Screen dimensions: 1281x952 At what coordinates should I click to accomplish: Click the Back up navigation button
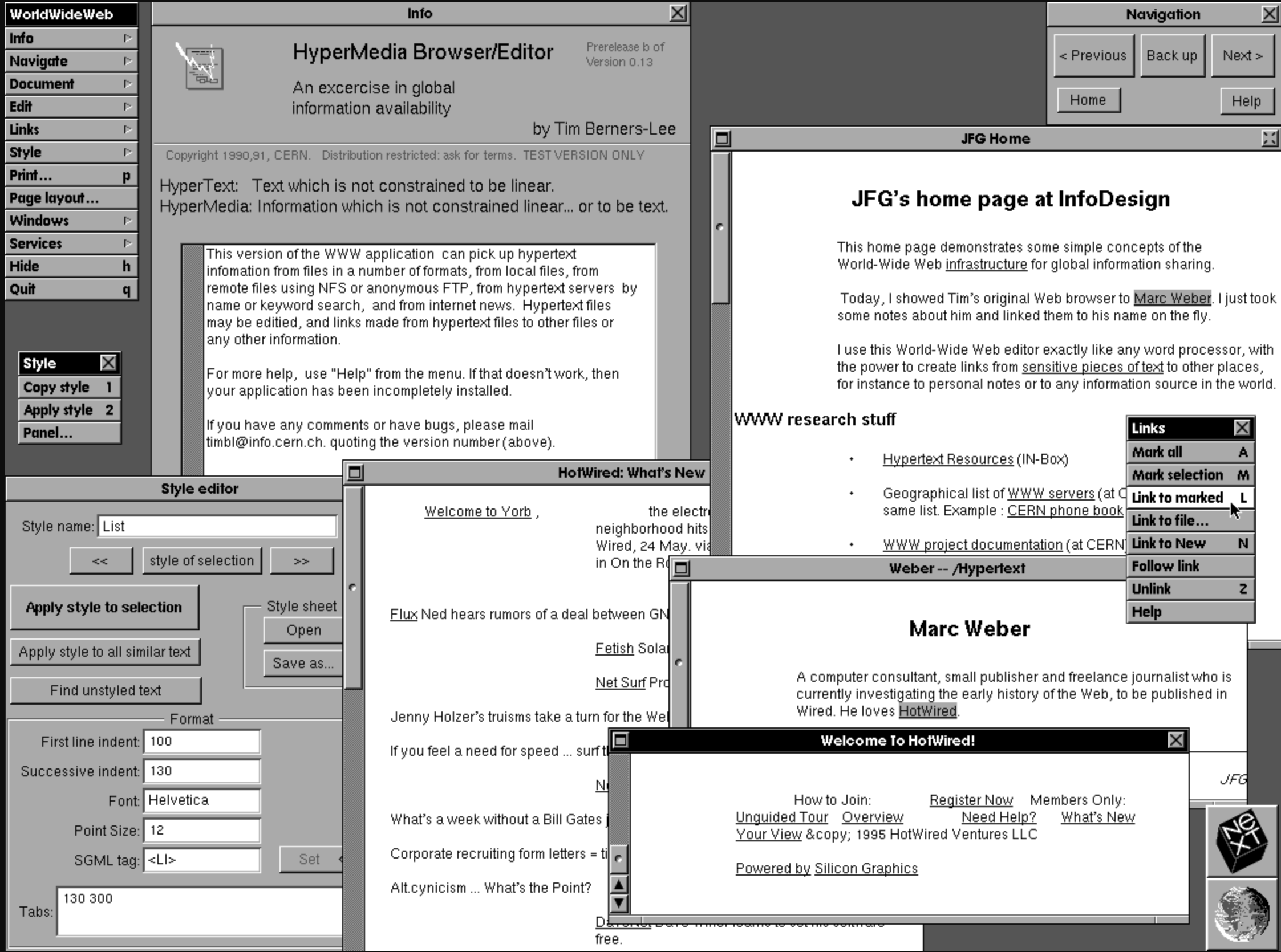[1171, 55]
